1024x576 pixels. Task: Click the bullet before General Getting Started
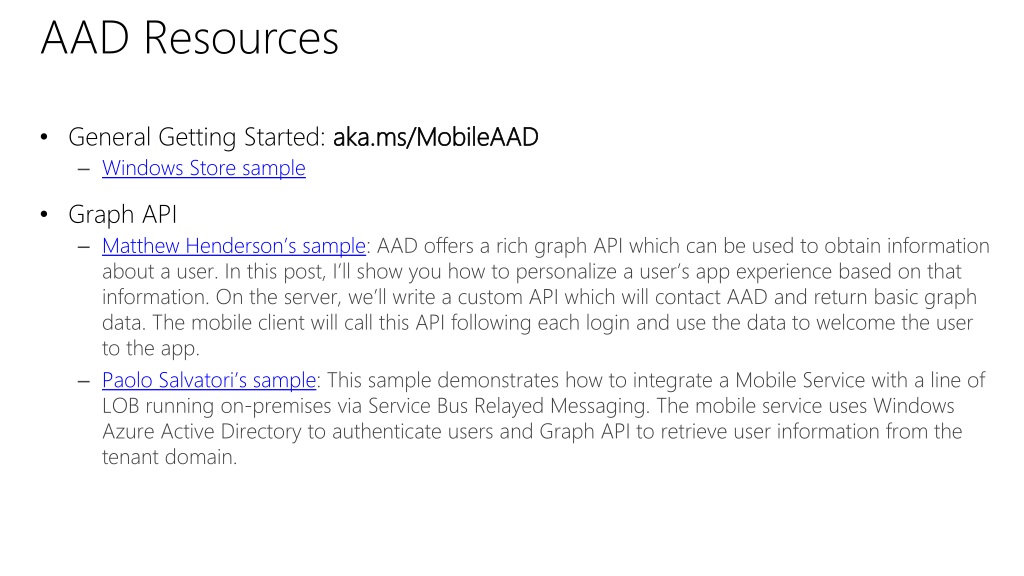pyautogui.click(x=44, y=137)
